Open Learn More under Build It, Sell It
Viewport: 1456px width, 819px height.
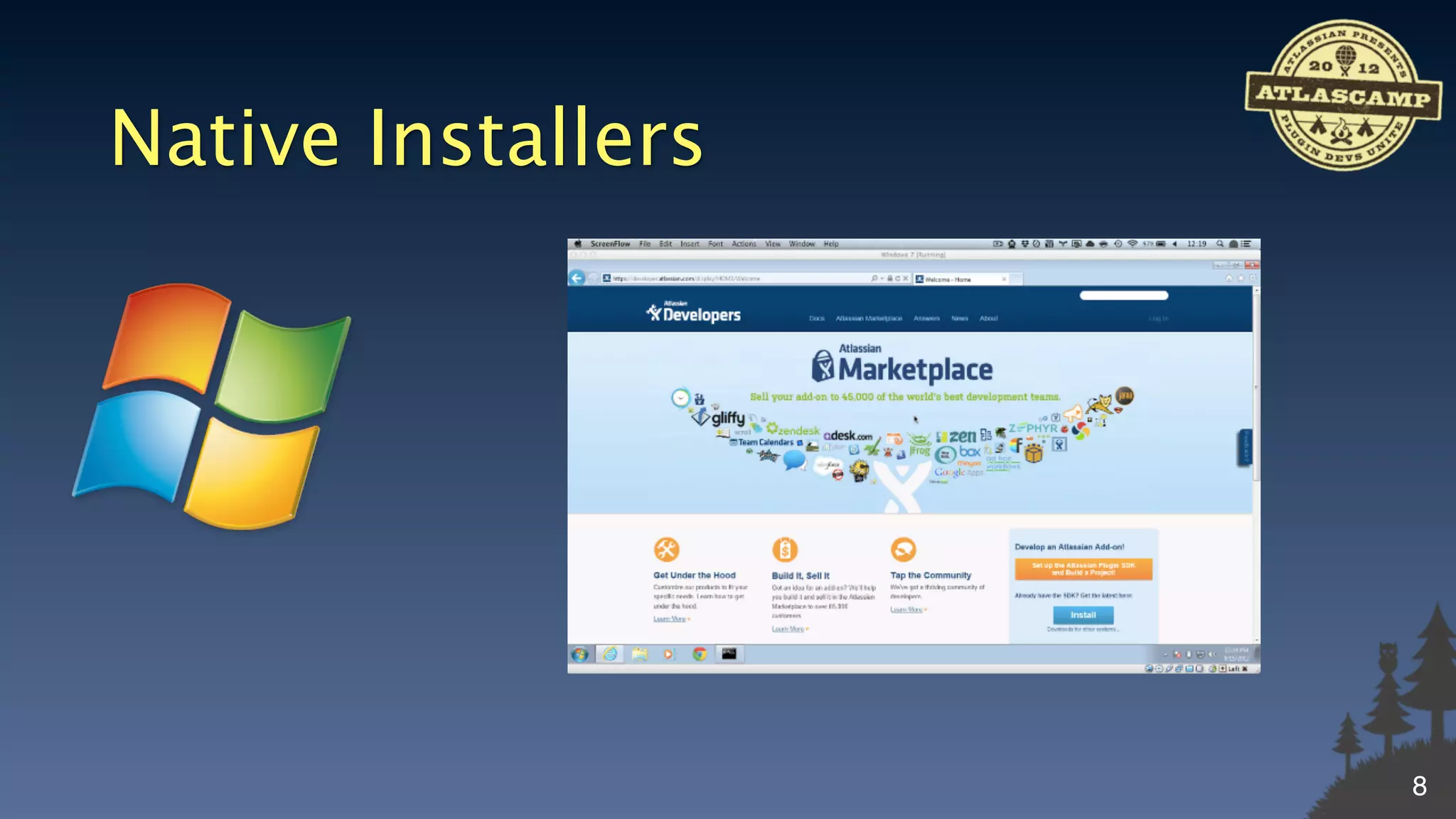[x=788, y=629]
